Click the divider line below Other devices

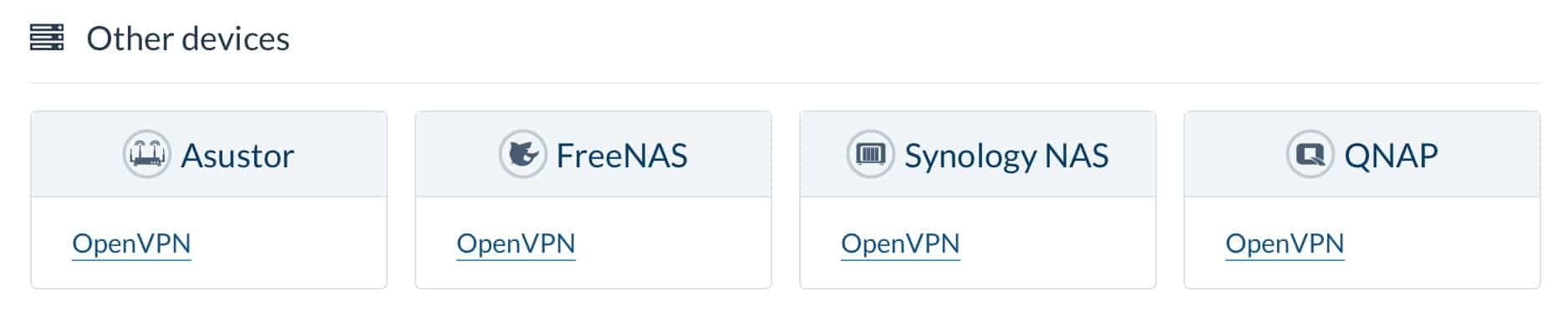tap(785, 83)
